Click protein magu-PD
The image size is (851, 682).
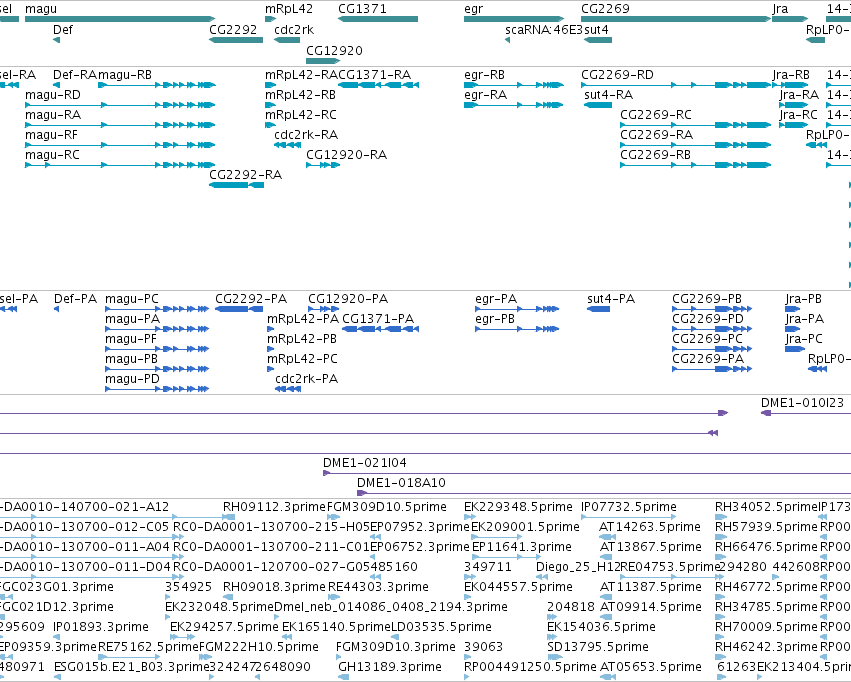132,379
